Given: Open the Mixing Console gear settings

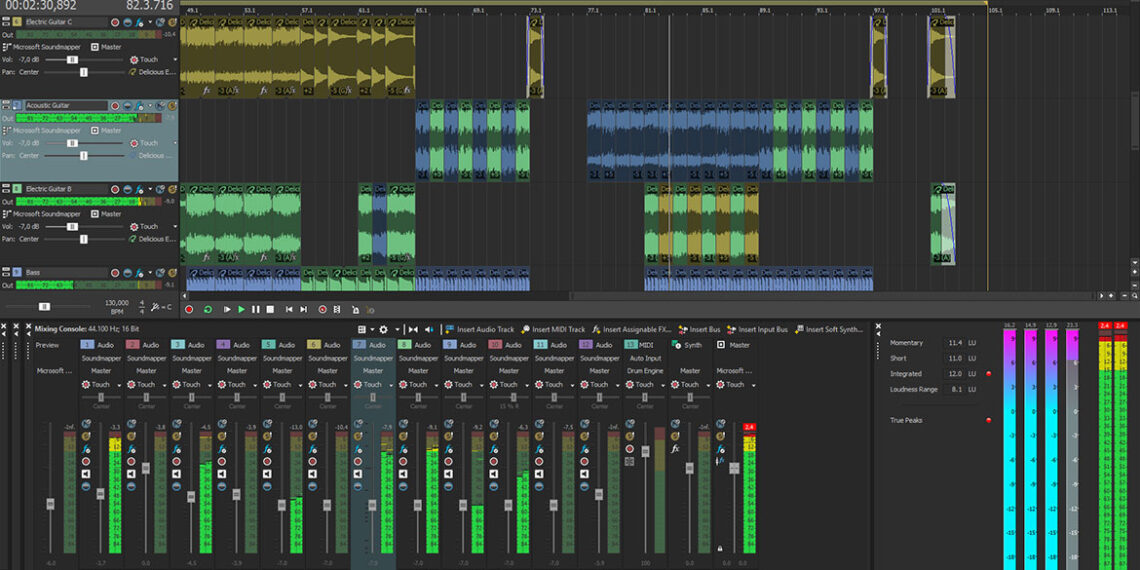Looking at the screenshot, I should click(383, 329).
